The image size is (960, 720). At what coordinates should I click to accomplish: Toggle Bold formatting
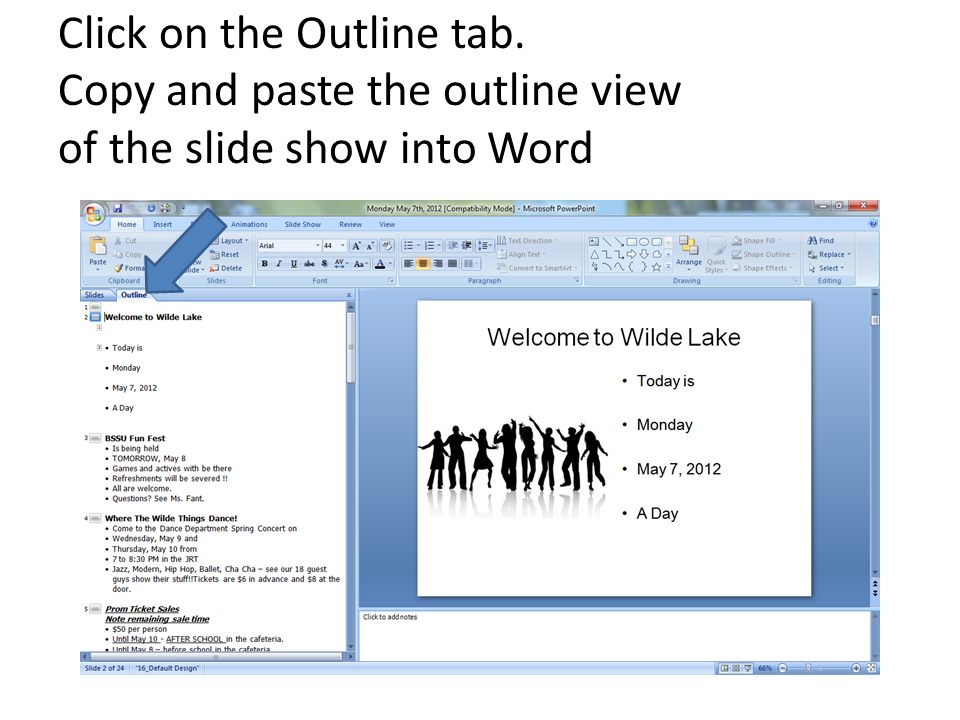(x=264, y=264)
